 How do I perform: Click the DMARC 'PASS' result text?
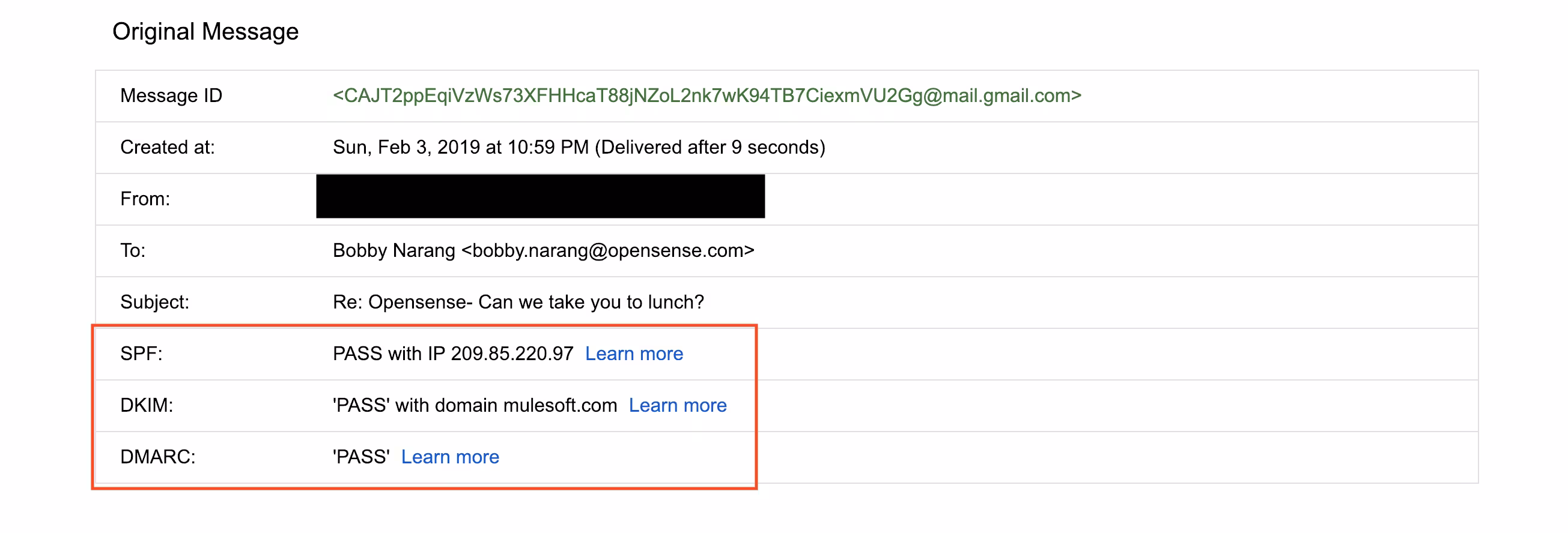coord(361,457)
